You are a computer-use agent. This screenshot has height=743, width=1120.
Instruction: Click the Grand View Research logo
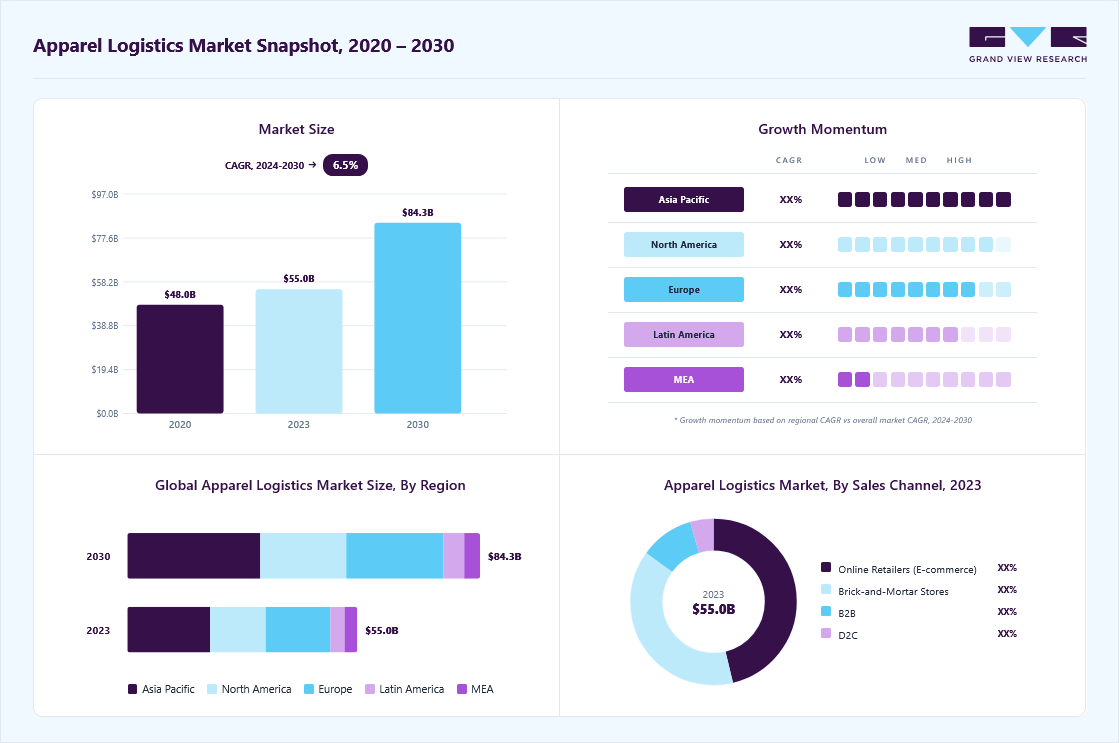tap(1028, 45)
